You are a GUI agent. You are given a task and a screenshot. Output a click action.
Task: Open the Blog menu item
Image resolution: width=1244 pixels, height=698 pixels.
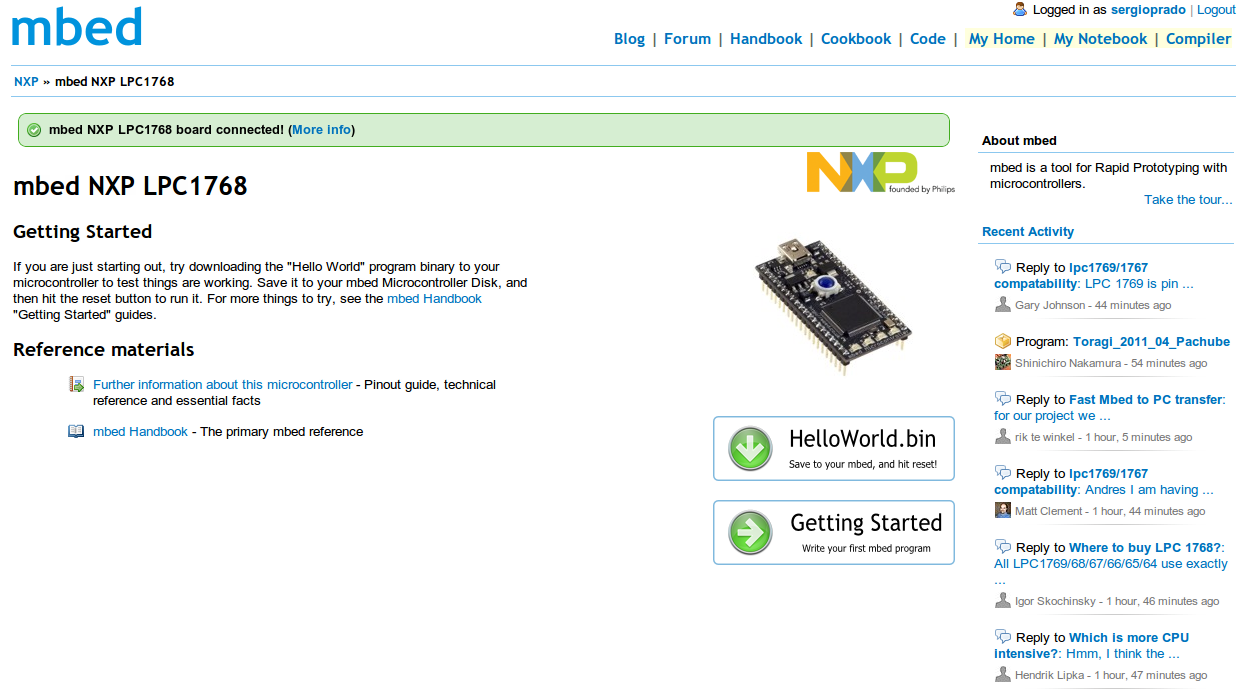coord(629,39)
